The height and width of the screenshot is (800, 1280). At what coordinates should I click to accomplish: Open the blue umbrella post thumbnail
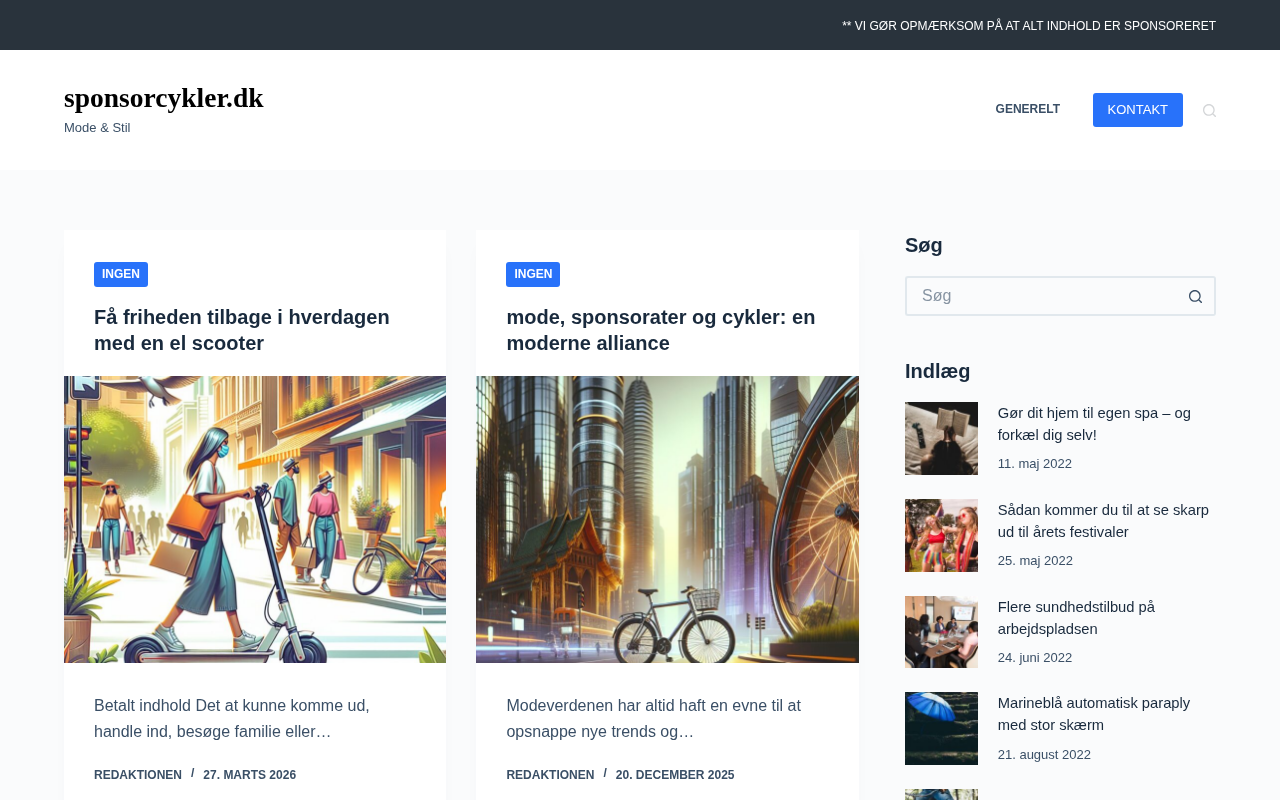coord(941,728)
